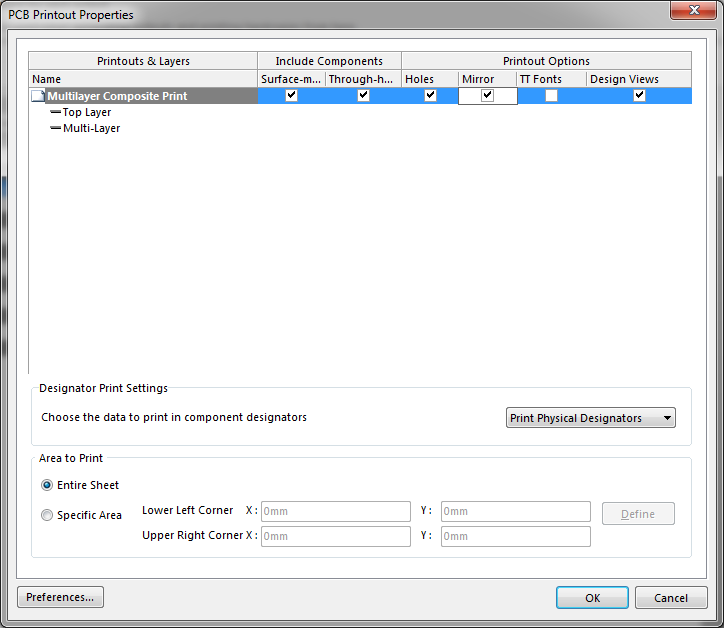Enable the TT Fonts checkbox
724x628 pixels.
click(551, 96)
